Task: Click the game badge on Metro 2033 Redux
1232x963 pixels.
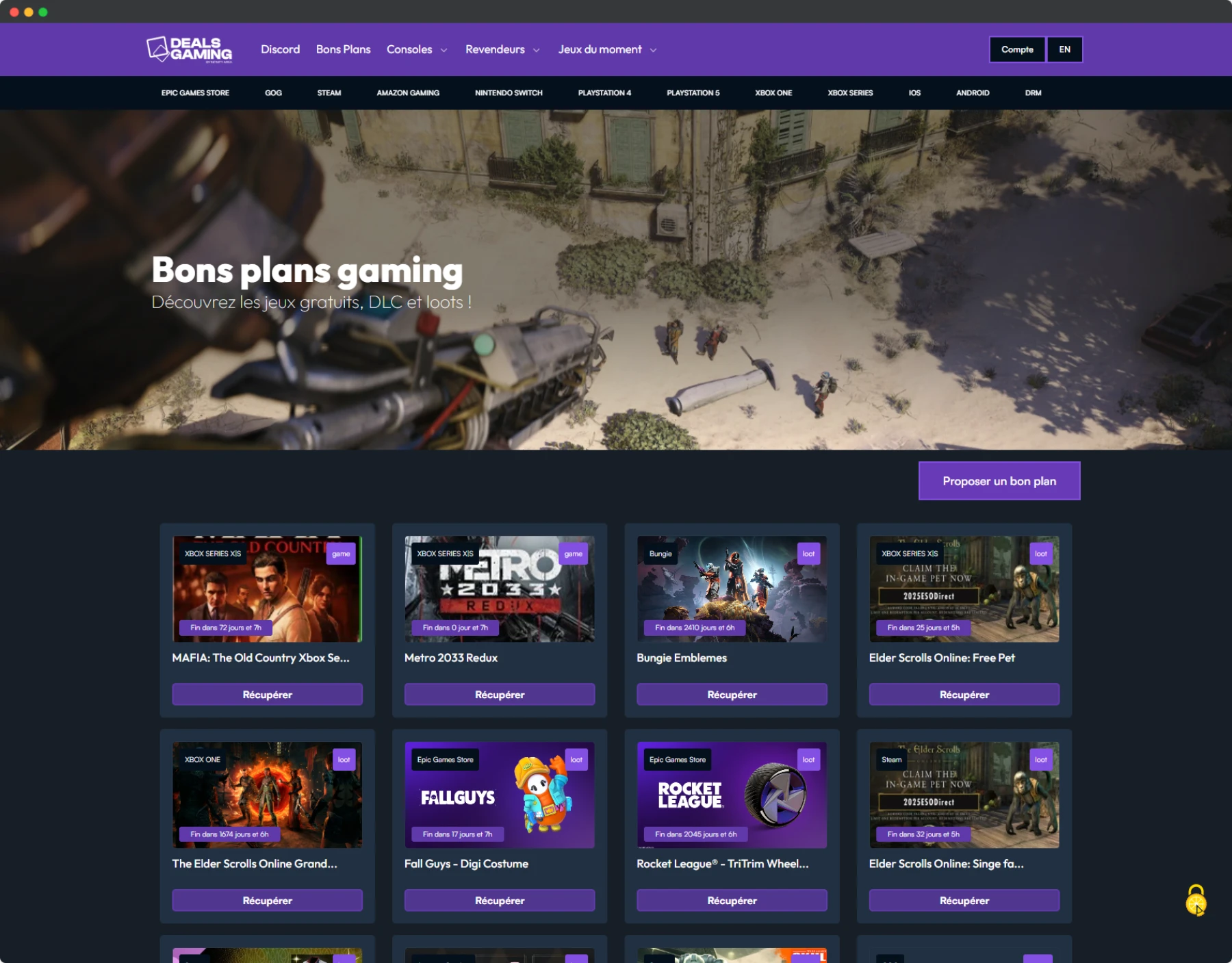Action: (x=573, y=554)
